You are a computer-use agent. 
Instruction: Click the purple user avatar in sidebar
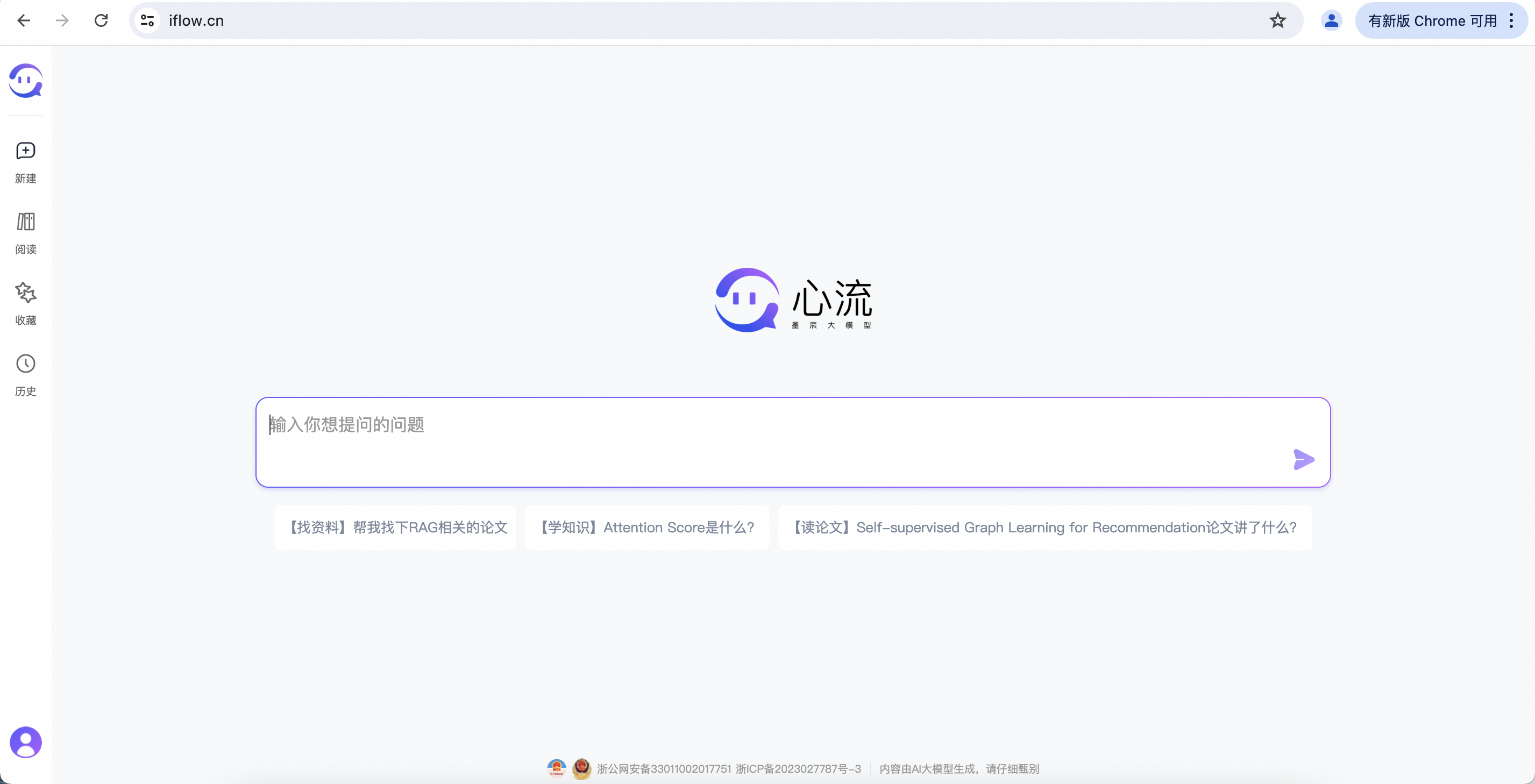pyautogui.click(x=26, y=742)
